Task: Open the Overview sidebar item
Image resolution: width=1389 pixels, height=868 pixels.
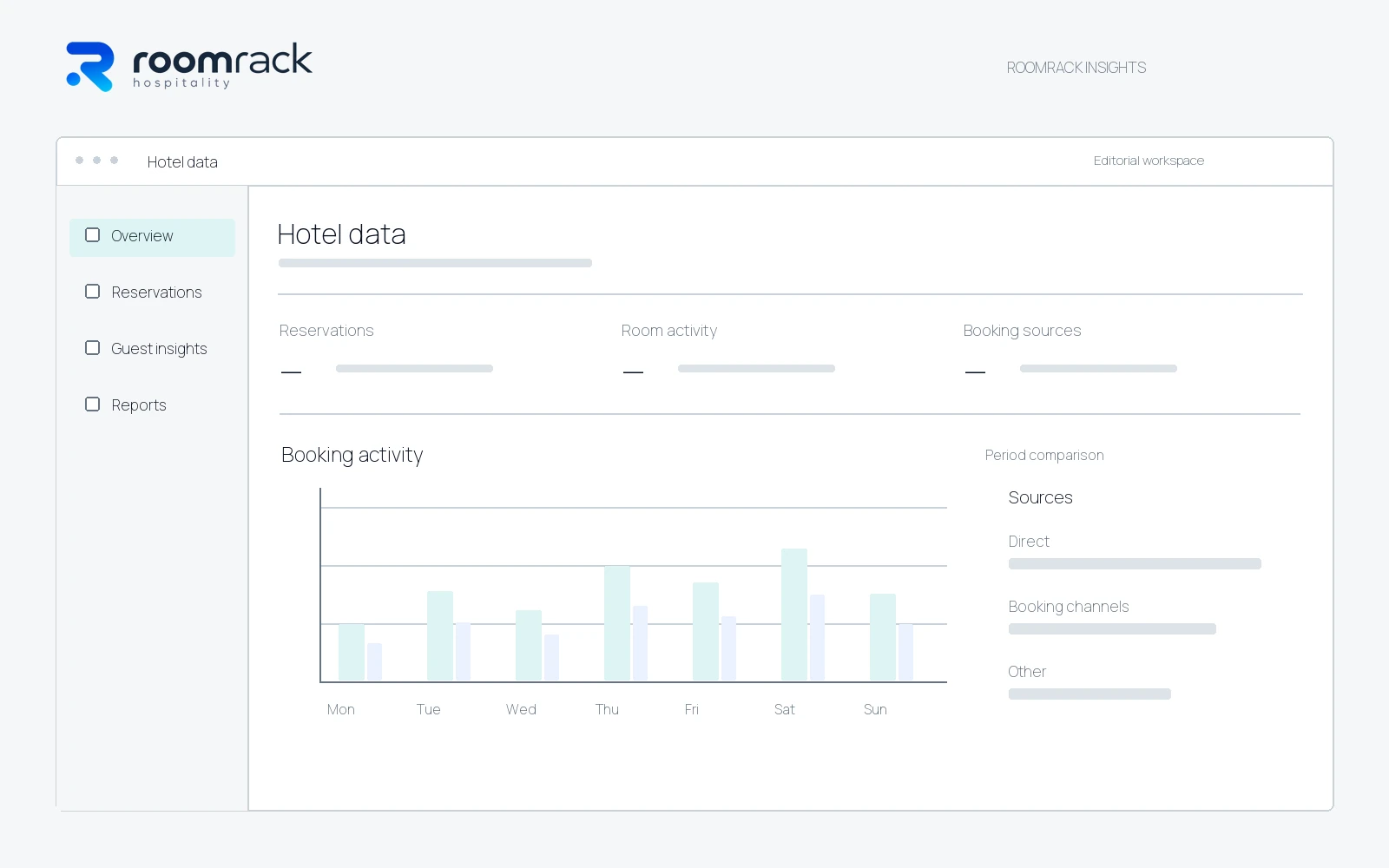Action: [152, 237]
